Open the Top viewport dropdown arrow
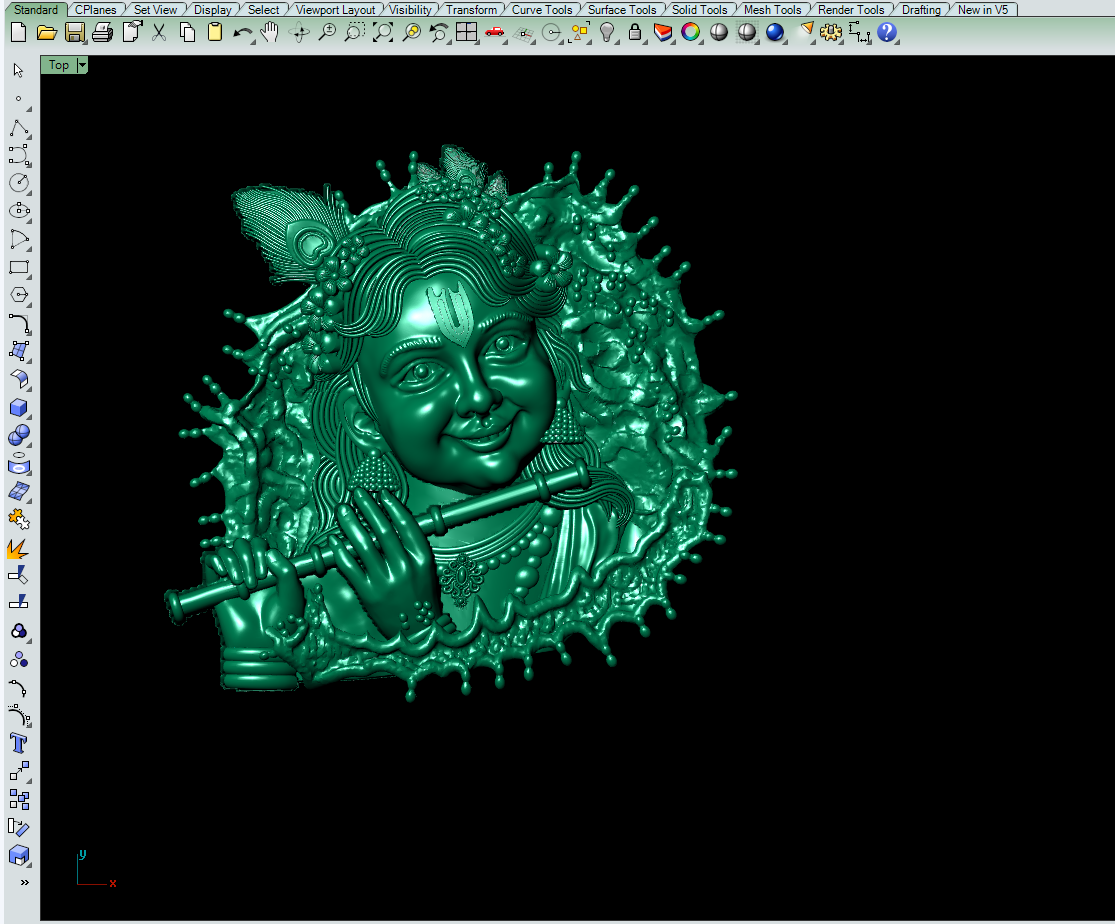 [x=82, y=65]
